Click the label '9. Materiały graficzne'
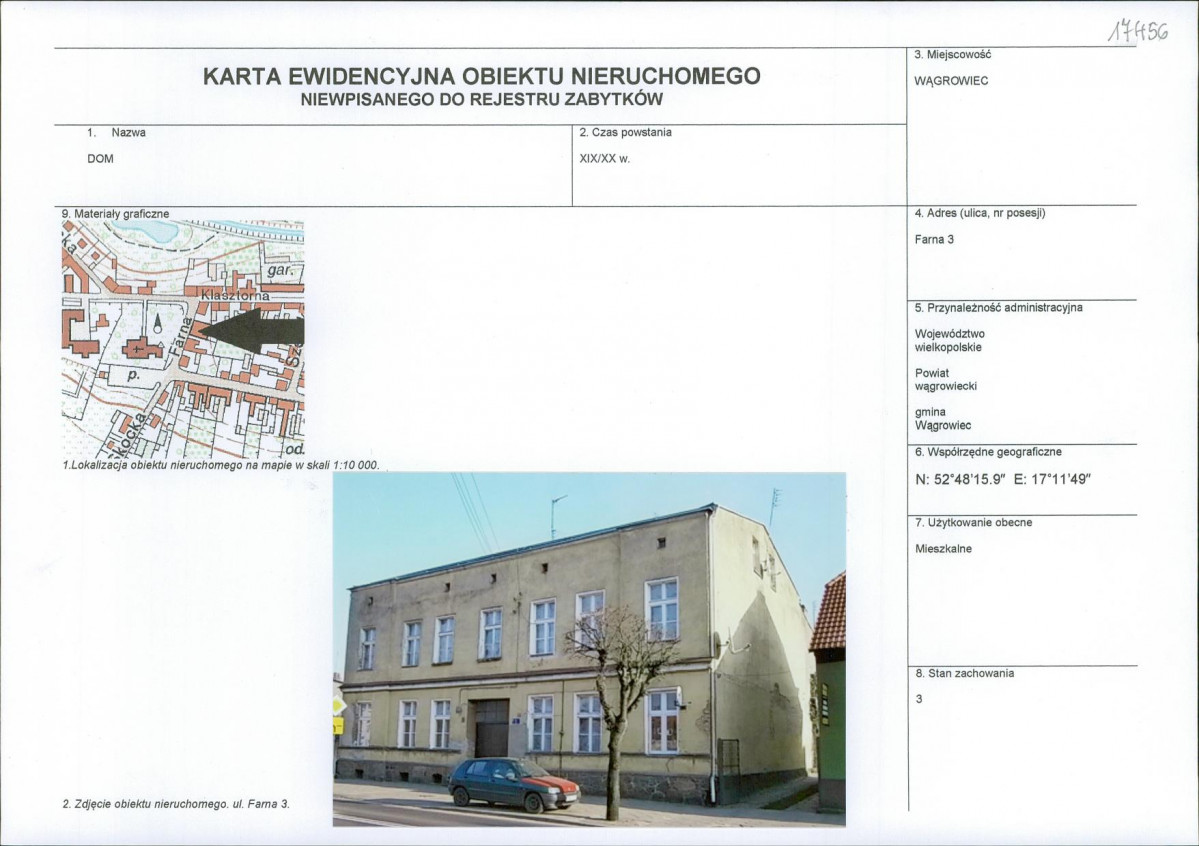Viewport: 1199px width, 846px height. pyautogui.click(x=115, y=214)
